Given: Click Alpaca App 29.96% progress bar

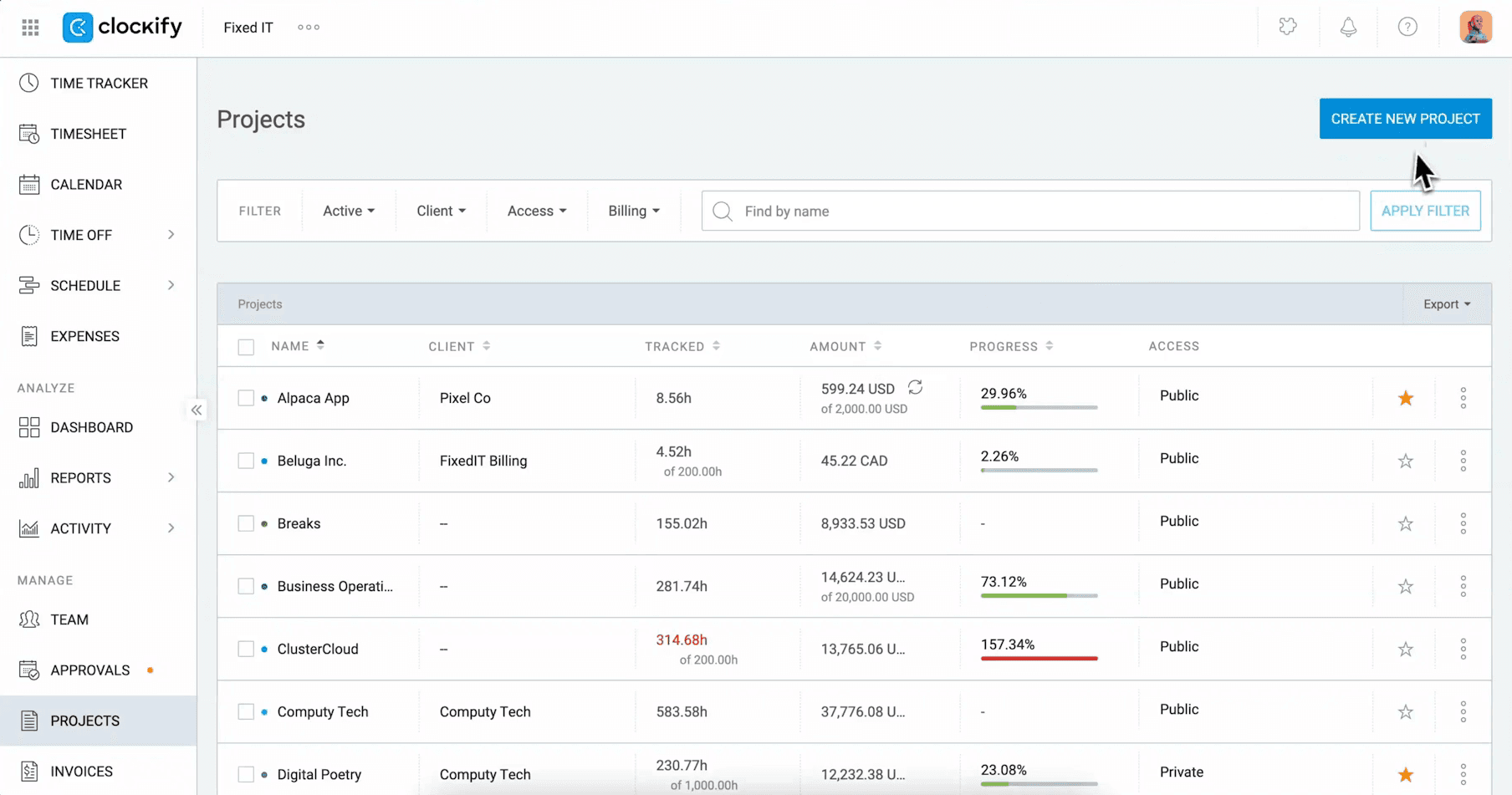Looking at the screenshot, I should (x=1039, y=407).
